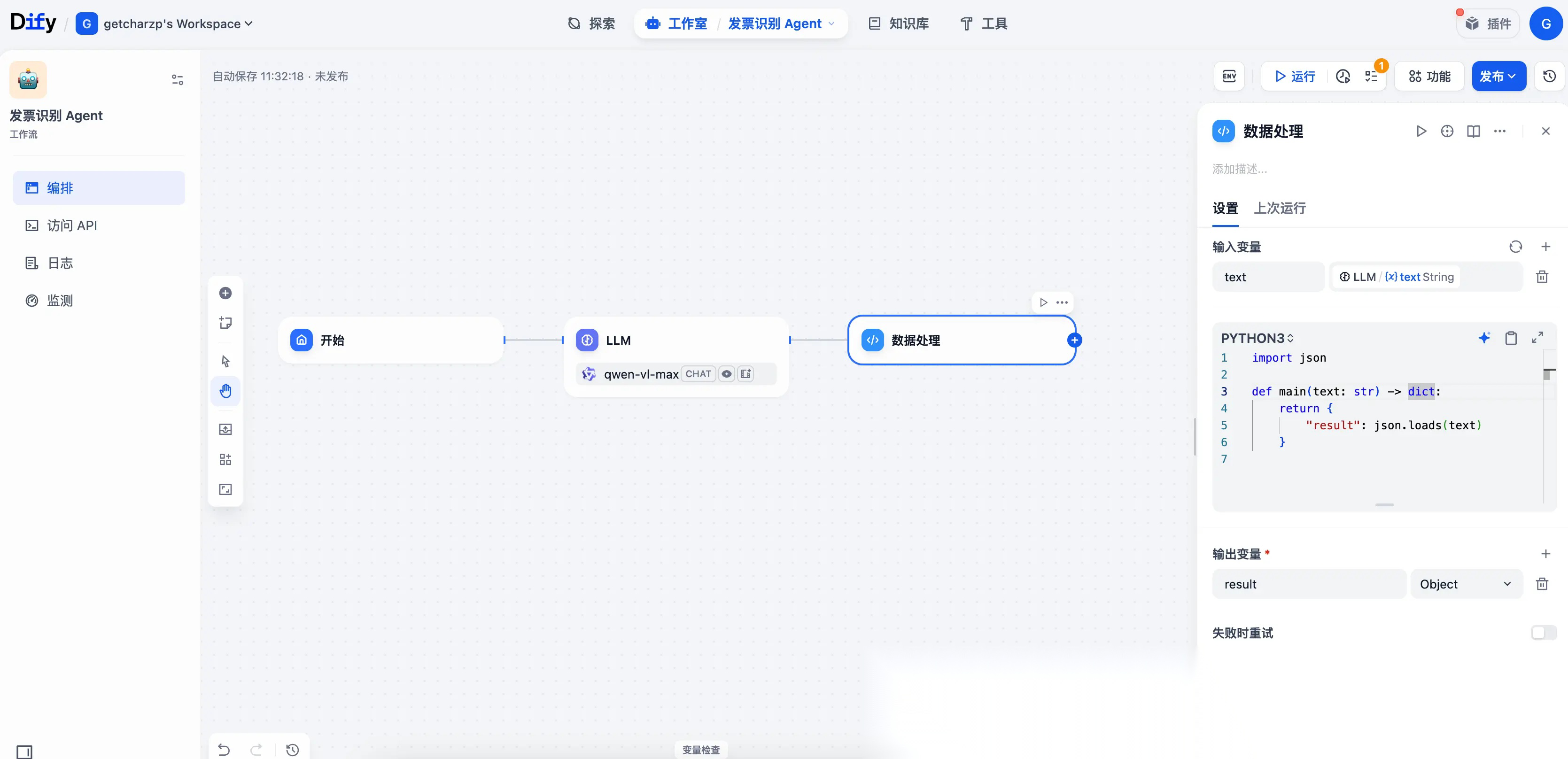1568x759 pixels.
Task: Expand the code editor to fullscreen
Action: coord(1537,338)
